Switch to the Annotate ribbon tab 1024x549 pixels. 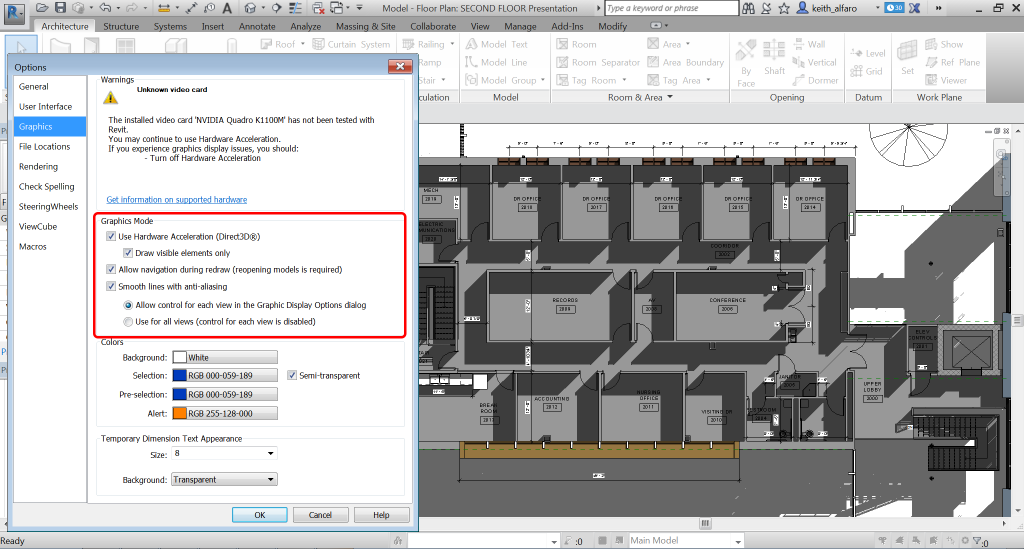click(259, 27)
